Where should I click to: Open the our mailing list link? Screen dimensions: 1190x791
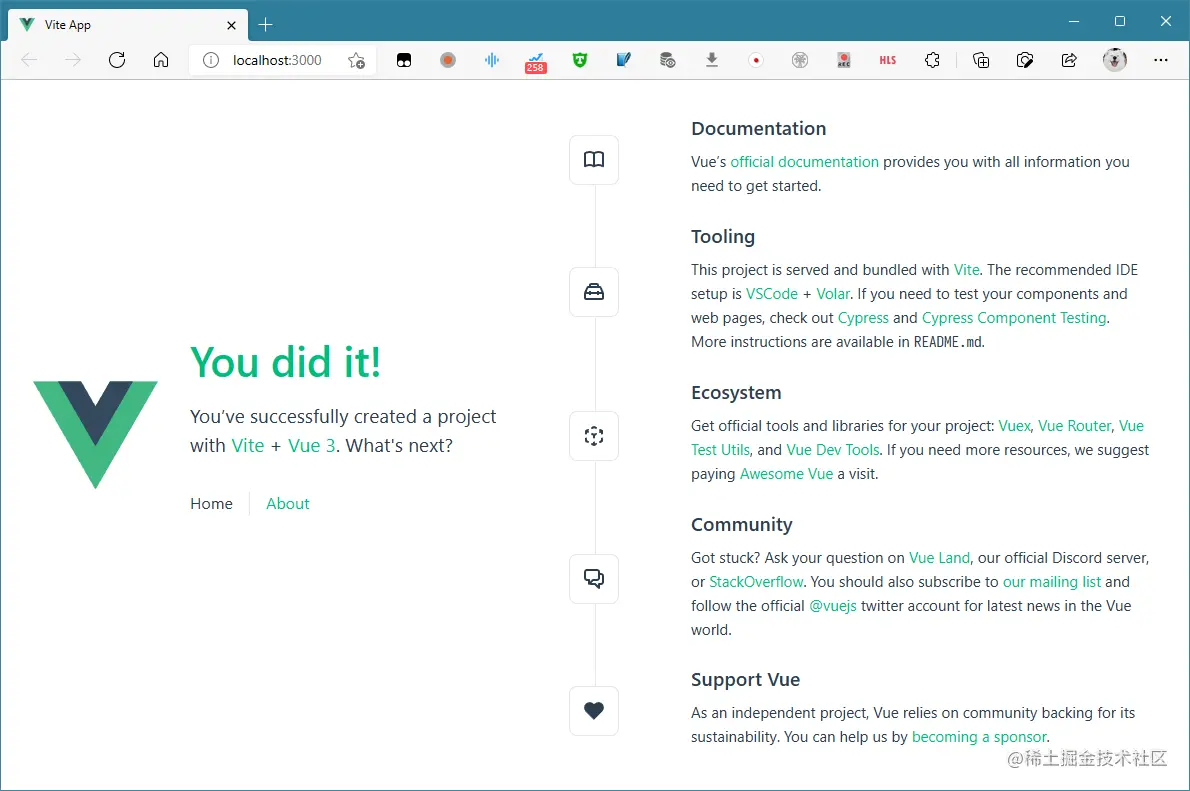1052,581
